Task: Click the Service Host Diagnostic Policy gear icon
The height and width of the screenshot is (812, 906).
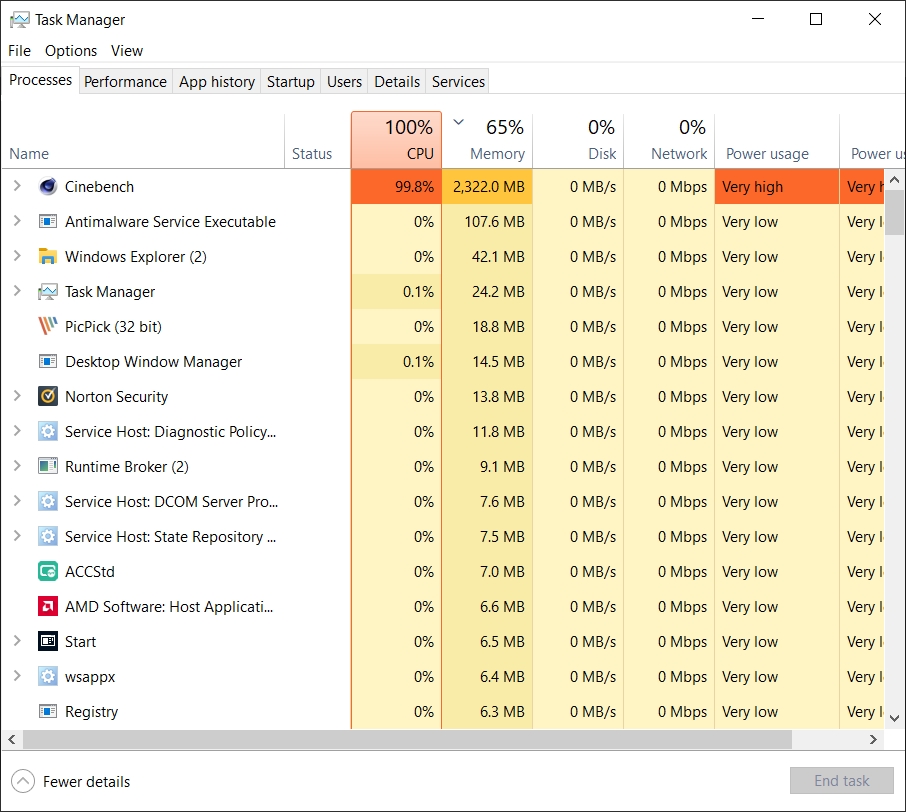Action: 48,432
